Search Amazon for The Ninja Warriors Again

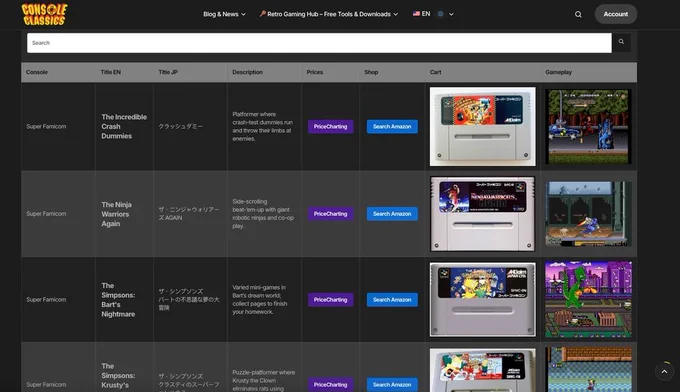[392, 214]
